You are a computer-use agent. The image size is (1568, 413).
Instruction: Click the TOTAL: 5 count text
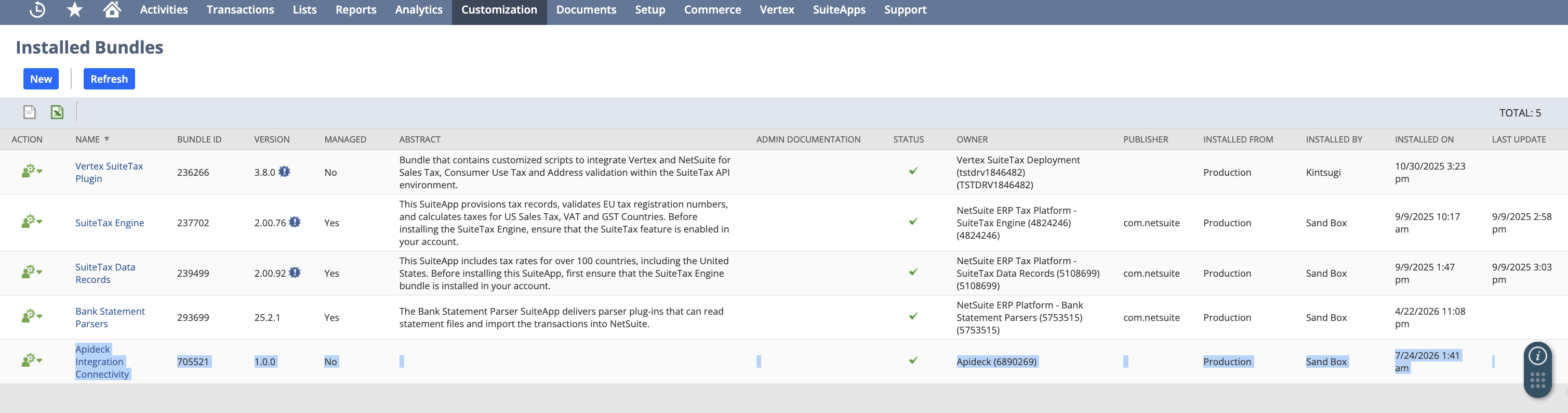pyautogui.click(x=1520, y=113)
